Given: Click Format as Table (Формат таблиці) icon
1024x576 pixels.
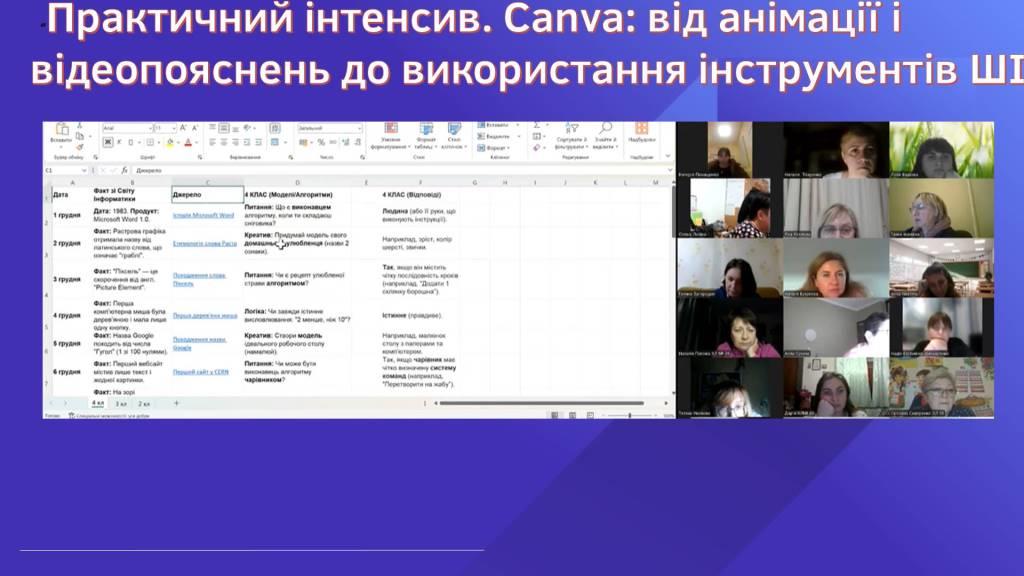Looking at the screenshot, I should click(x=426, y=130).
